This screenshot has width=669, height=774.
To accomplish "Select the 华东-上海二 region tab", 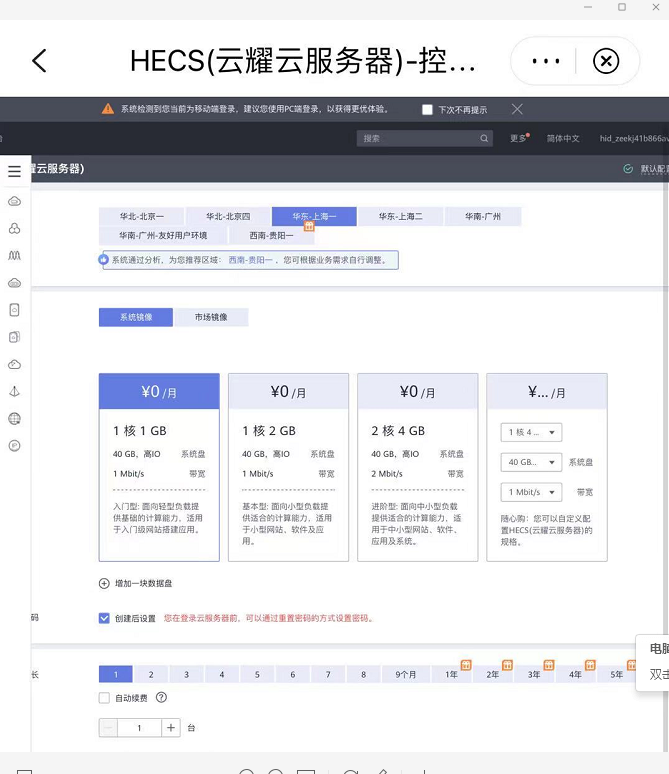I will tap(400, 216).
